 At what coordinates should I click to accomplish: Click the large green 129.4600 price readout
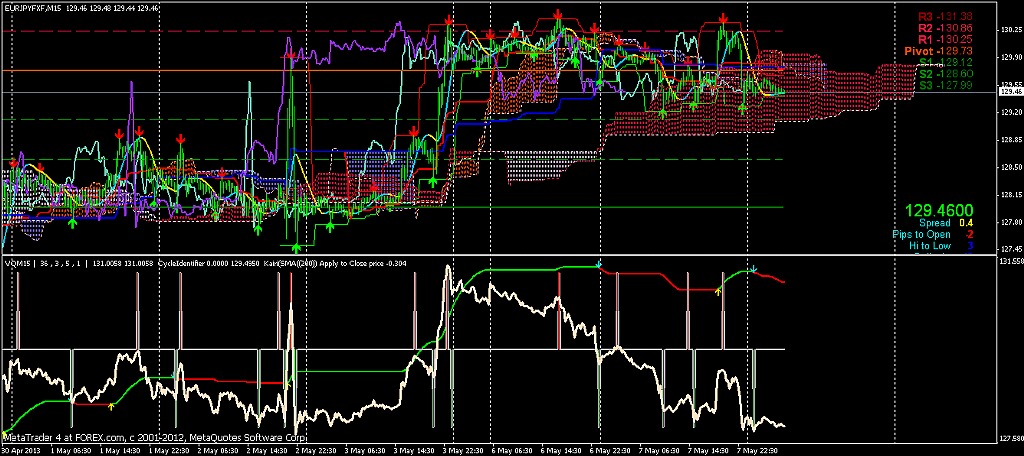click(x=939, y=211)
